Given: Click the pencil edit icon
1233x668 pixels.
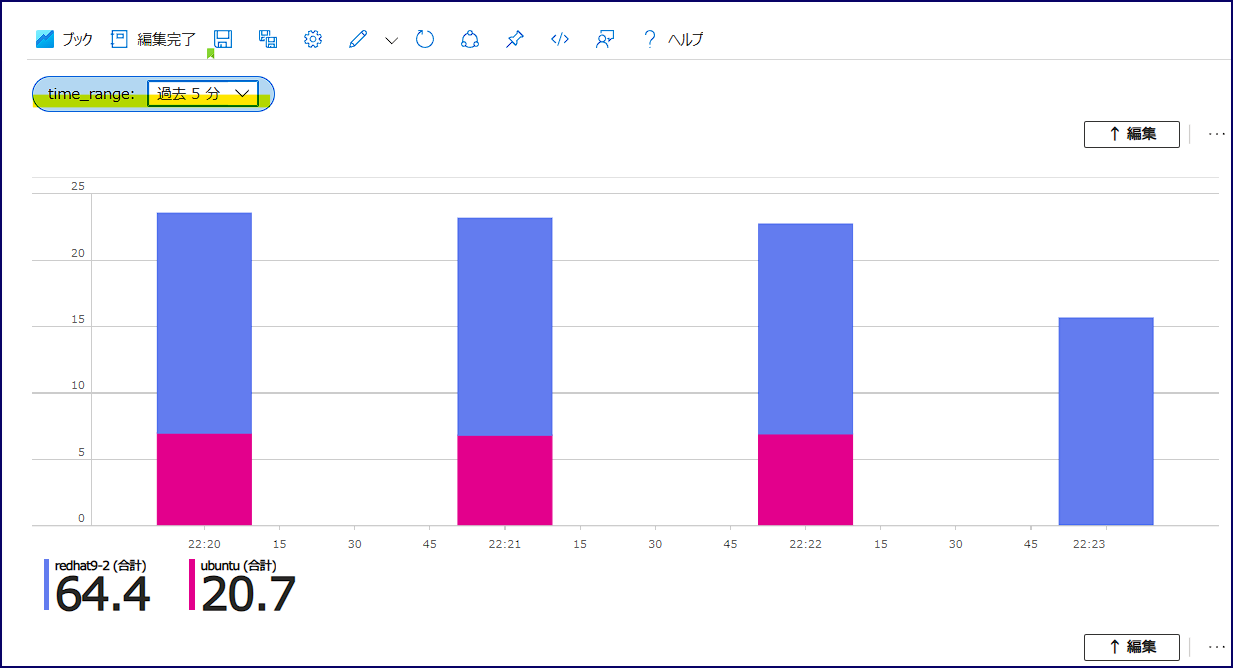Looking at the screenshot, I should 358,39.
